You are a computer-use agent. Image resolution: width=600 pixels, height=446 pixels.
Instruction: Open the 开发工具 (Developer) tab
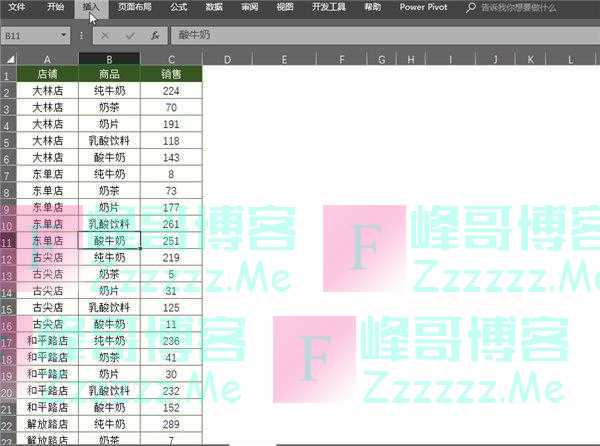click(x=330, y=6)
